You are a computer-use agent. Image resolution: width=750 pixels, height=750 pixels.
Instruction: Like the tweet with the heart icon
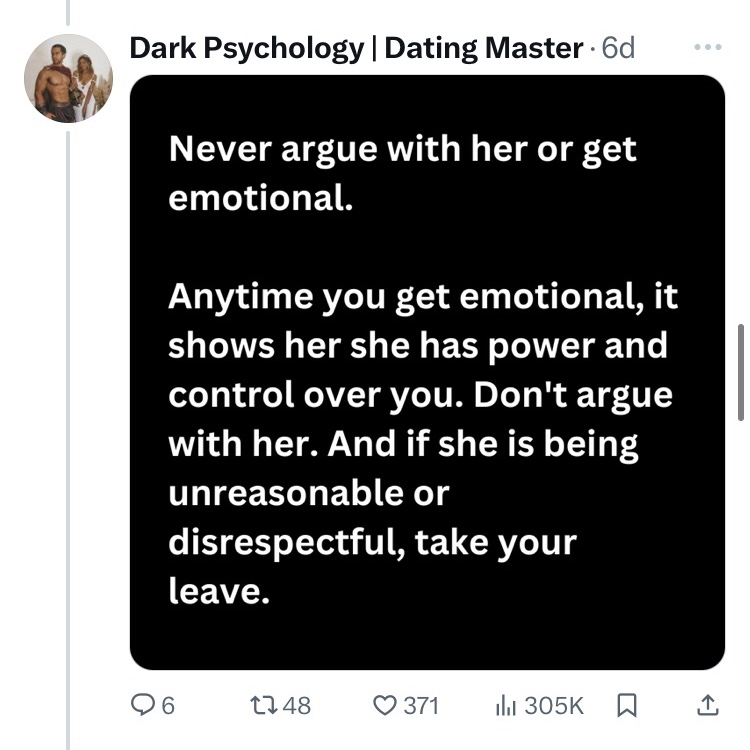pos(384,706)
